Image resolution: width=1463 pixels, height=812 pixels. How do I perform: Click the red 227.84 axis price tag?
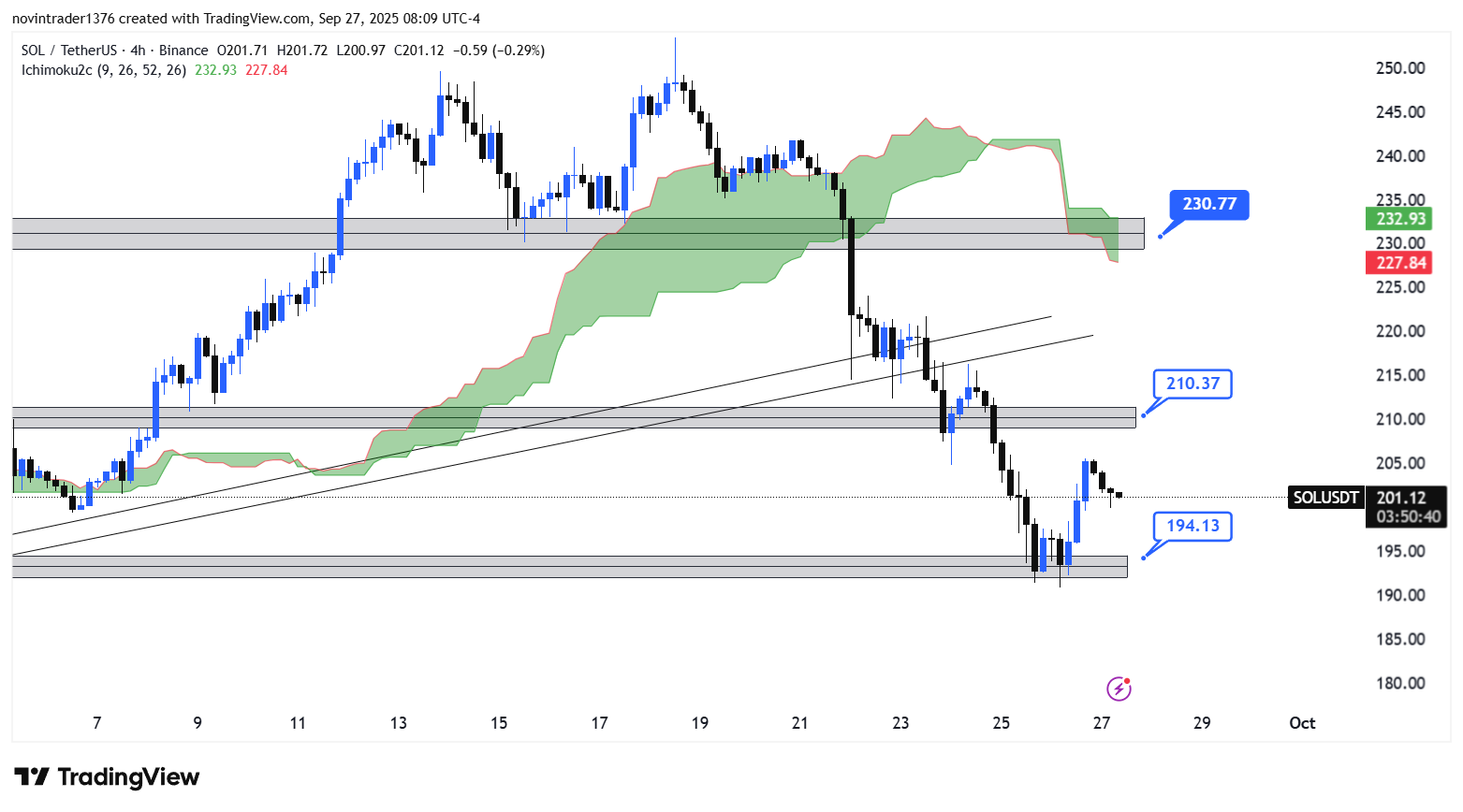pyautogui.click(x=1400, y=263)
